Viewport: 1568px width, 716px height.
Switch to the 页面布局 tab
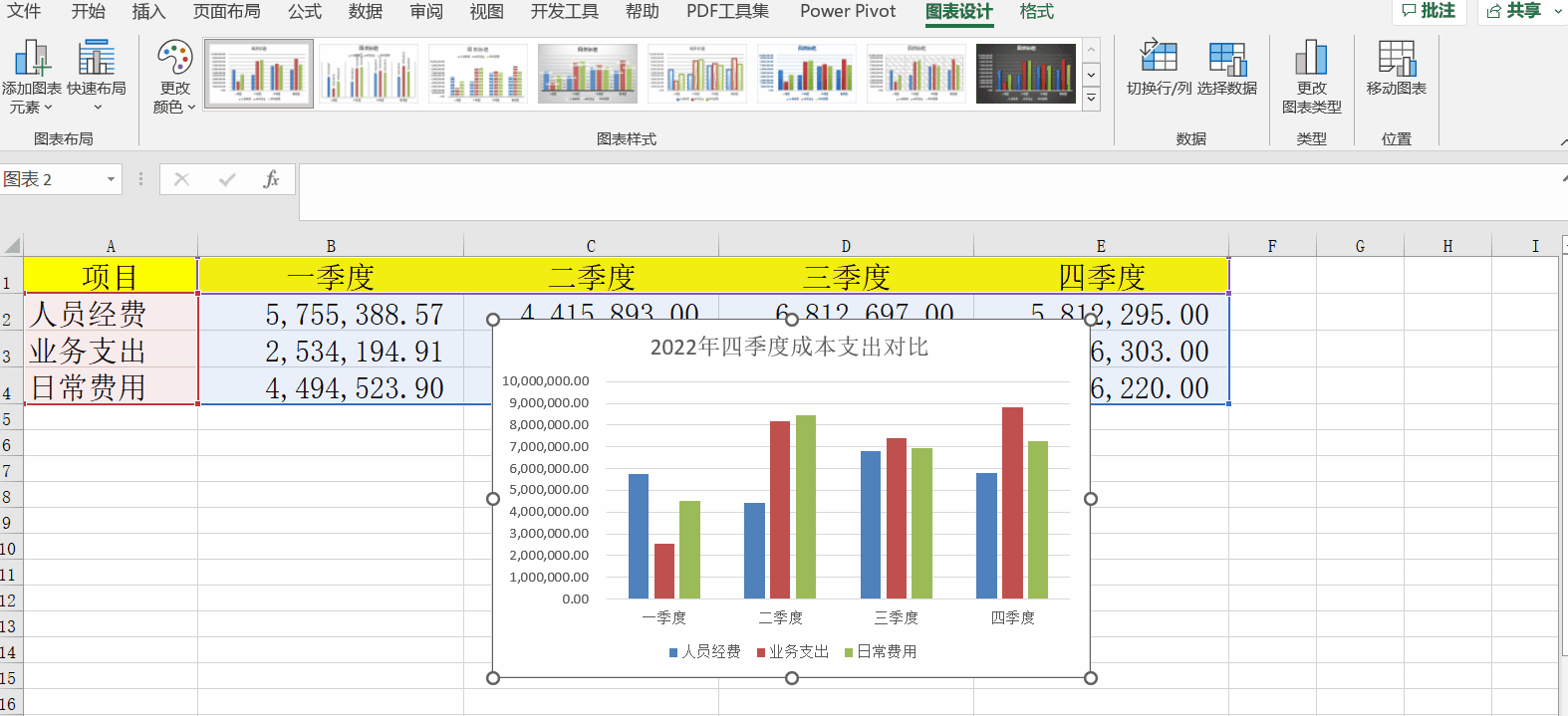[227, 11]
